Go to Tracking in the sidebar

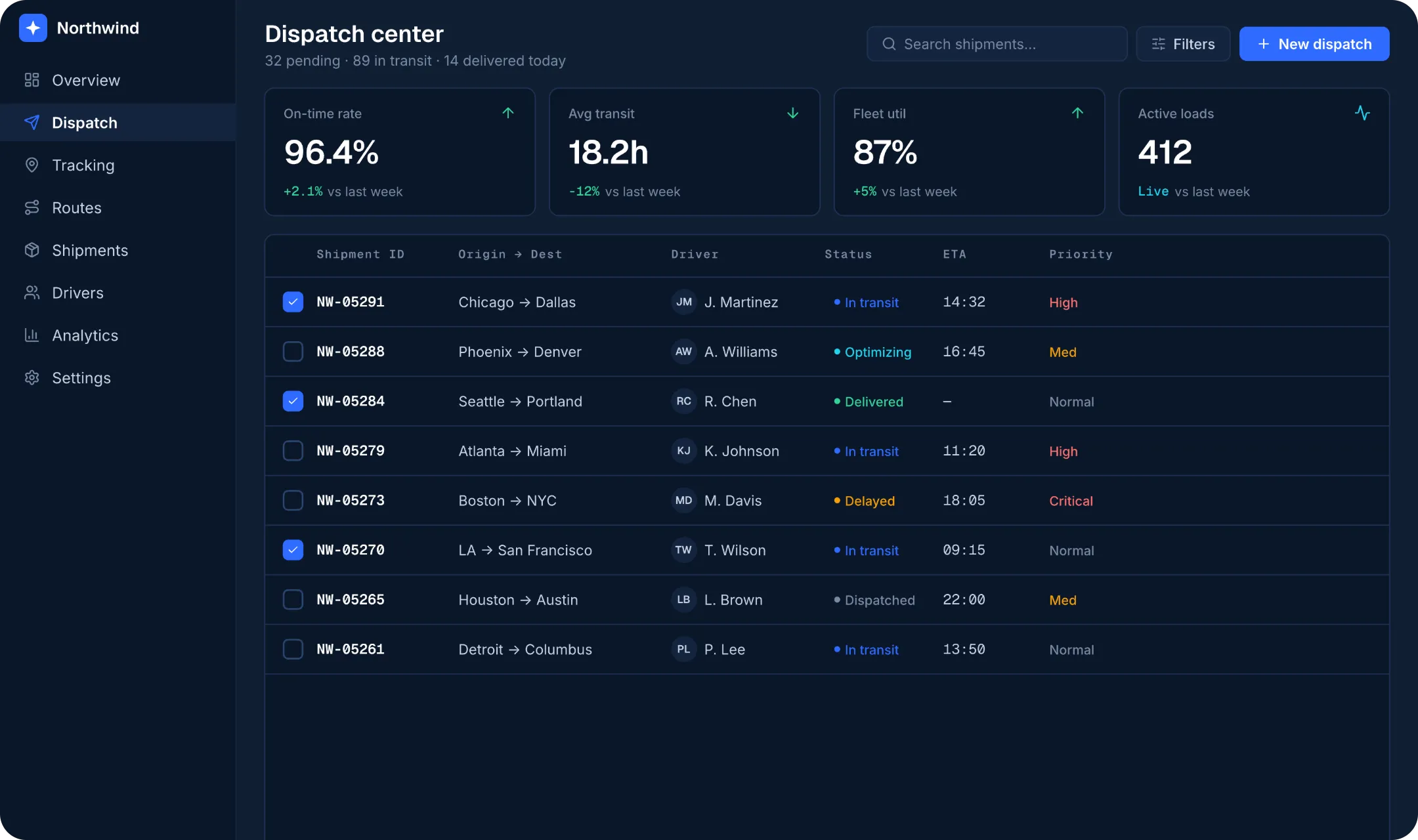[118, 165]
